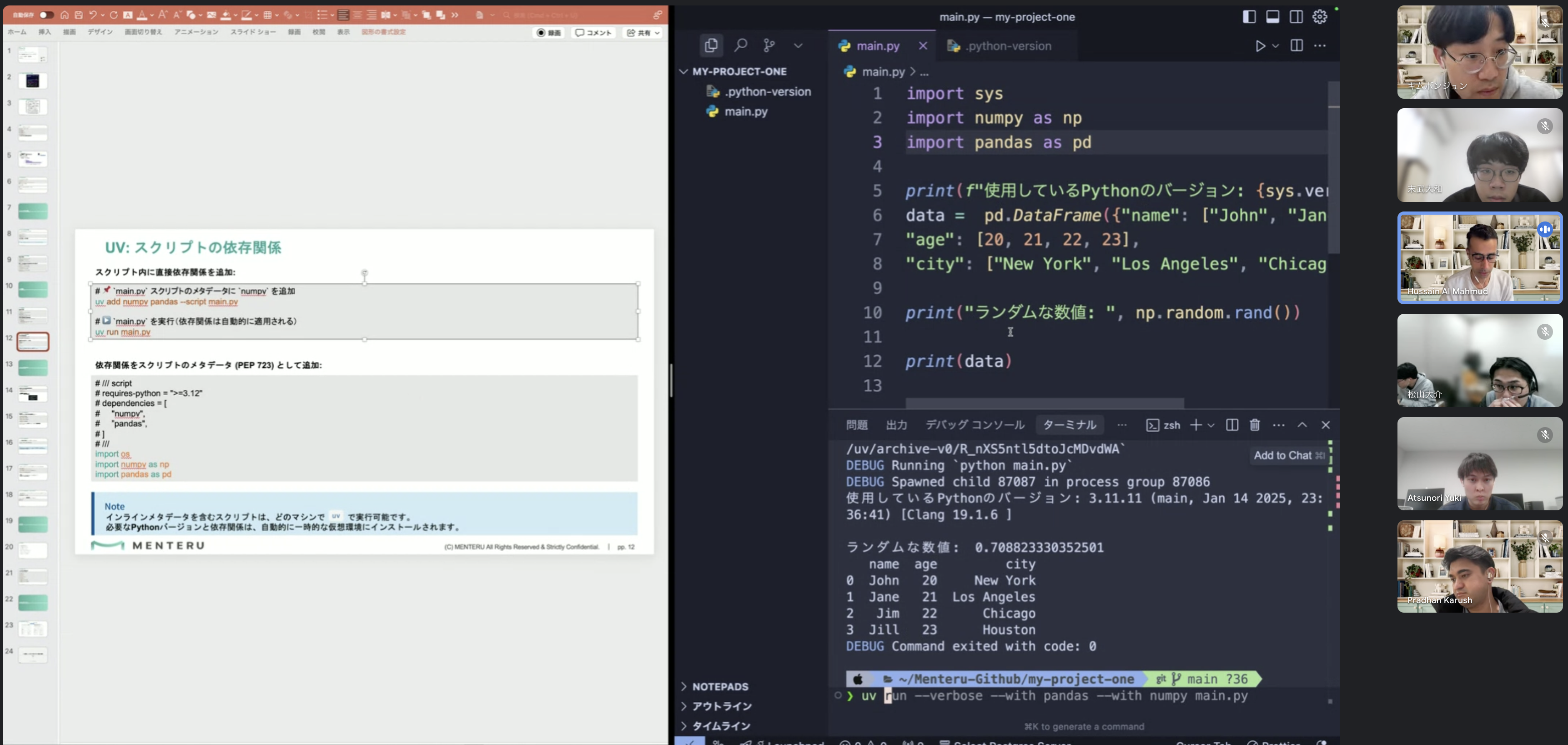Viewport: 1568px width, 745px height.
Task: Click the Undo arrow icon
Action: pos(92,15)
